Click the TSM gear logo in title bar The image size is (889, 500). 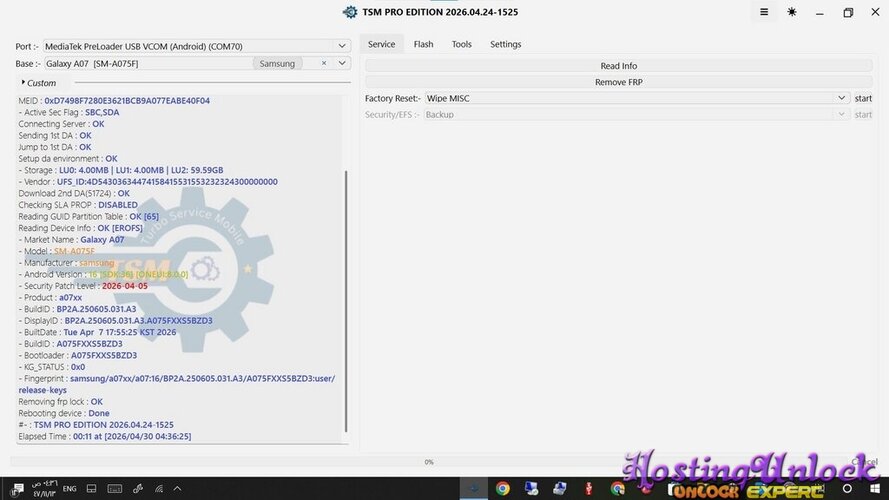click(x=350, y=12)
